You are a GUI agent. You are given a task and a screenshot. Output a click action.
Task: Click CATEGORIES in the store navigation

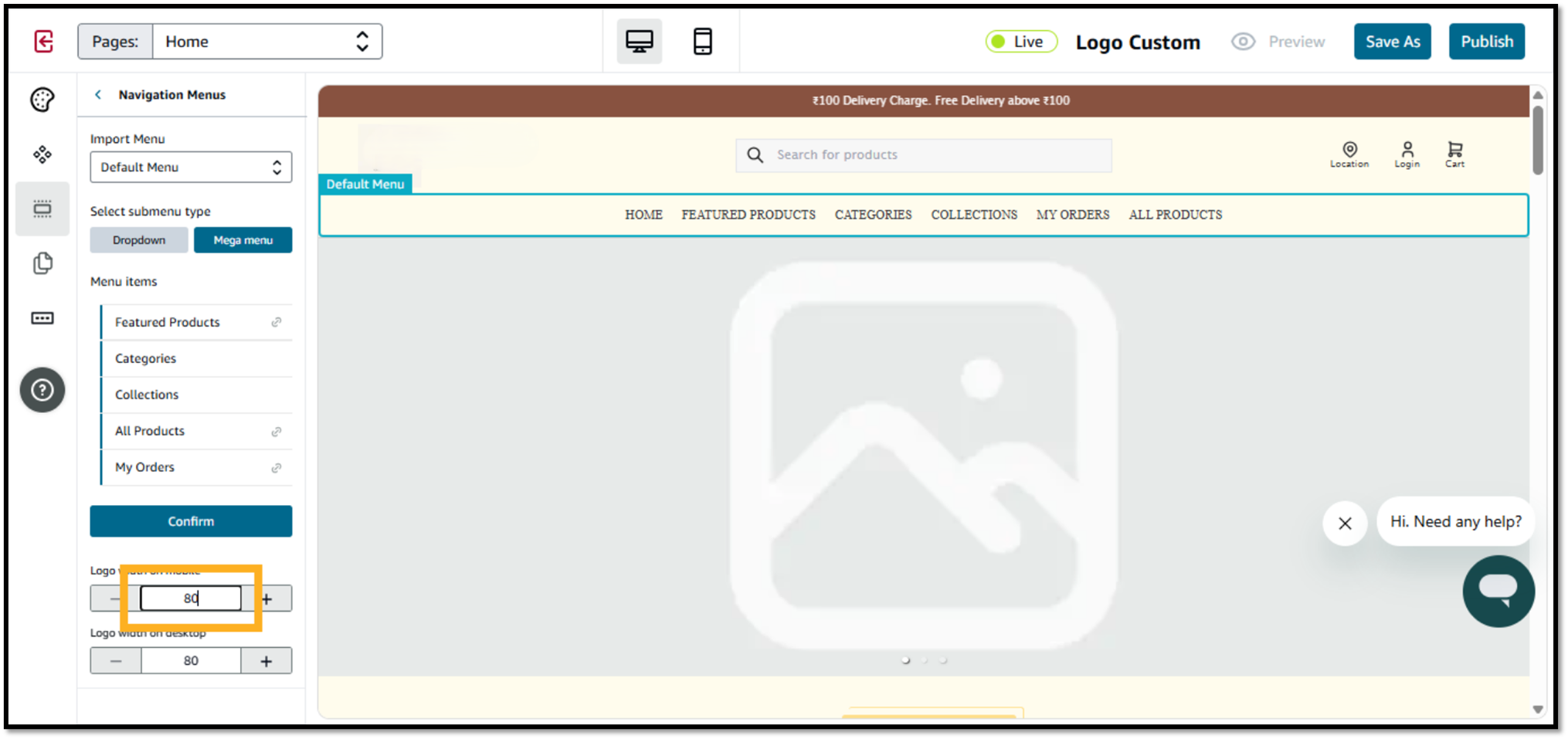pyautogui.click(x=873, y=215)
